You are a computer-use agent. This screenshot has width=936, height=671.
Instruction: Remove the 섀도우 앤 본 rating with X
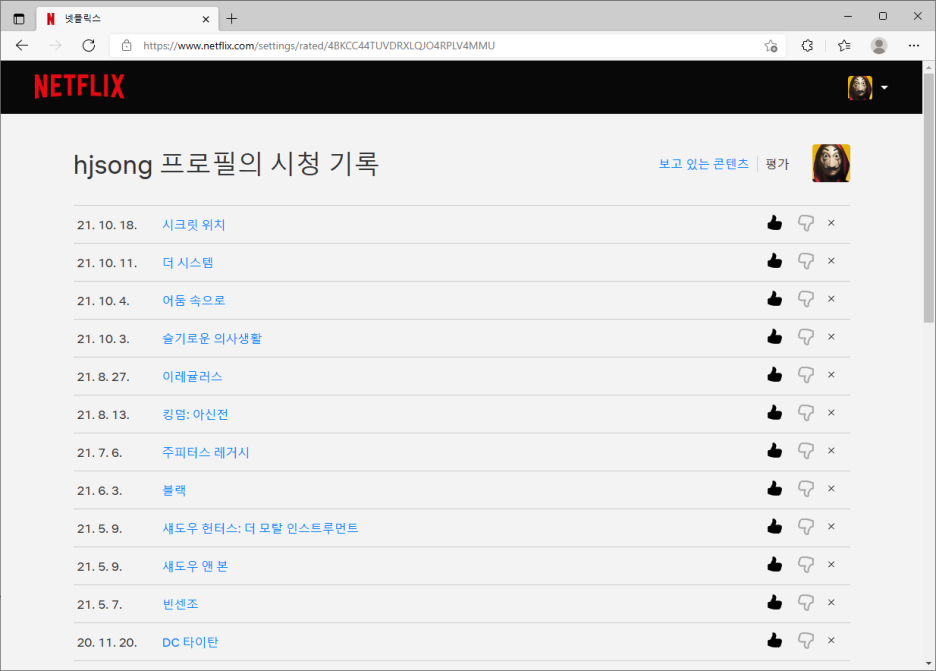(x=831, y=564)
